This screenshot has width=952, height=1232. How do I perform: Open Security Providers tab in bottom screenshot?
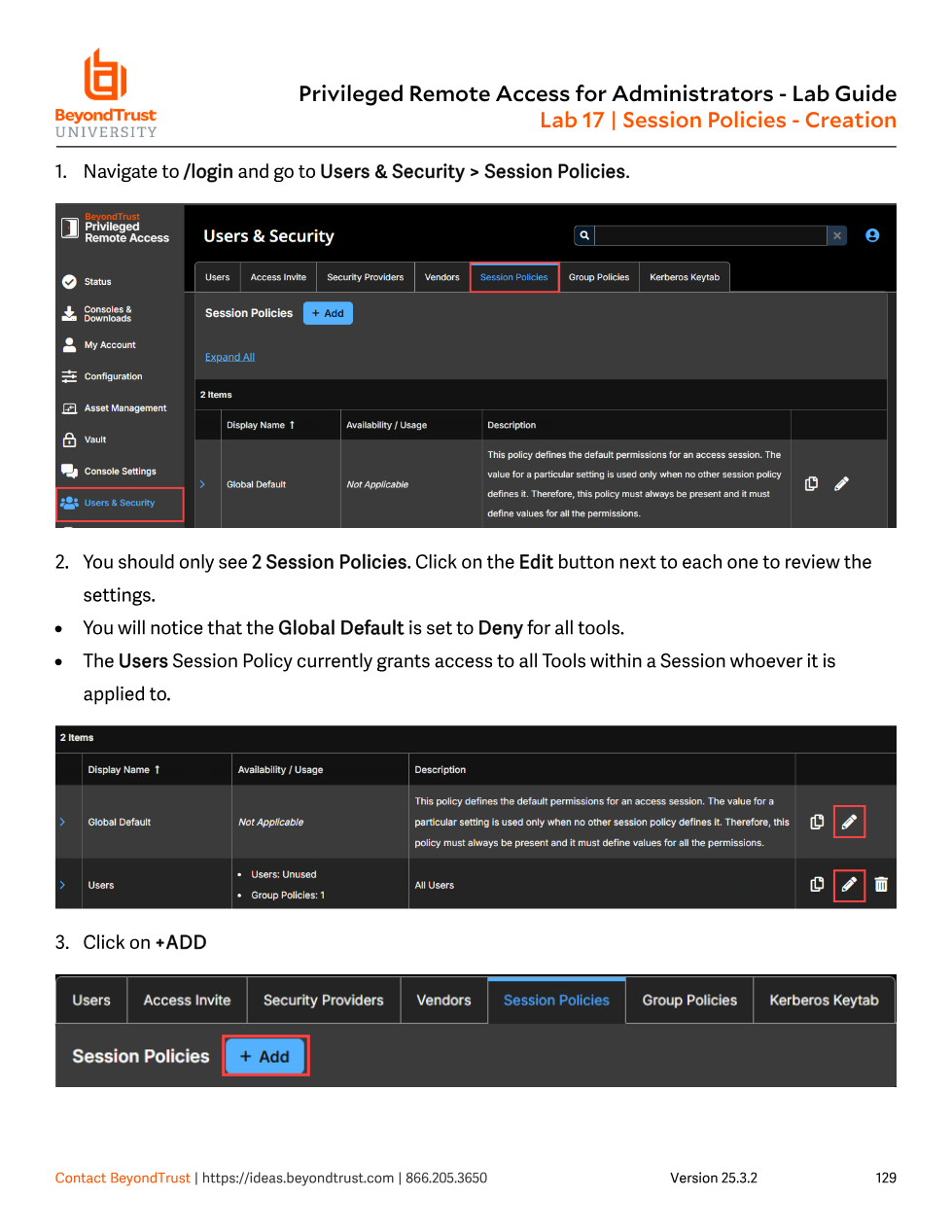(x=324, y=1001)
